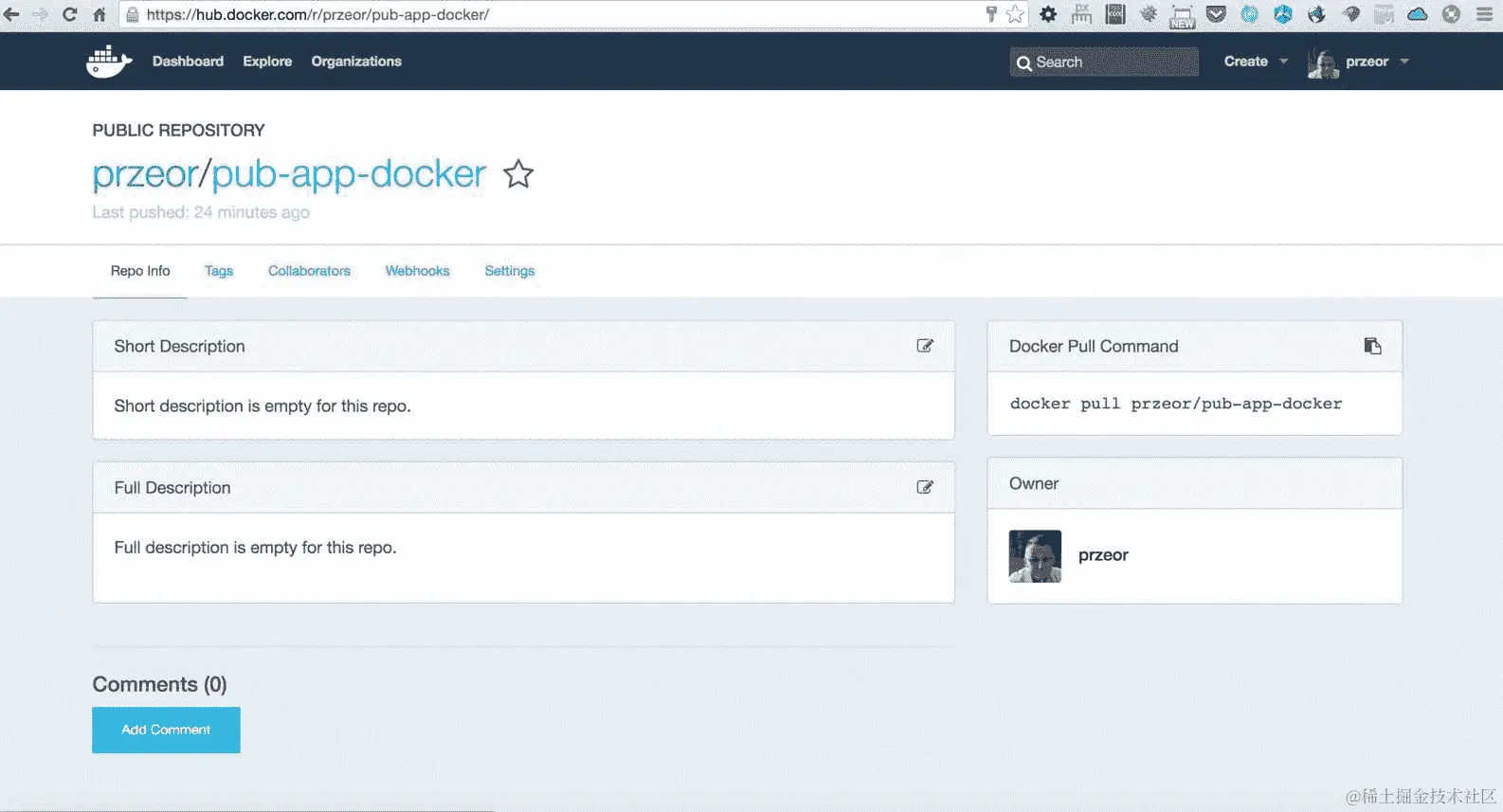The image size is (1503, 812).
Task: Click the cloud extension icon
Action: [1418, 14]
